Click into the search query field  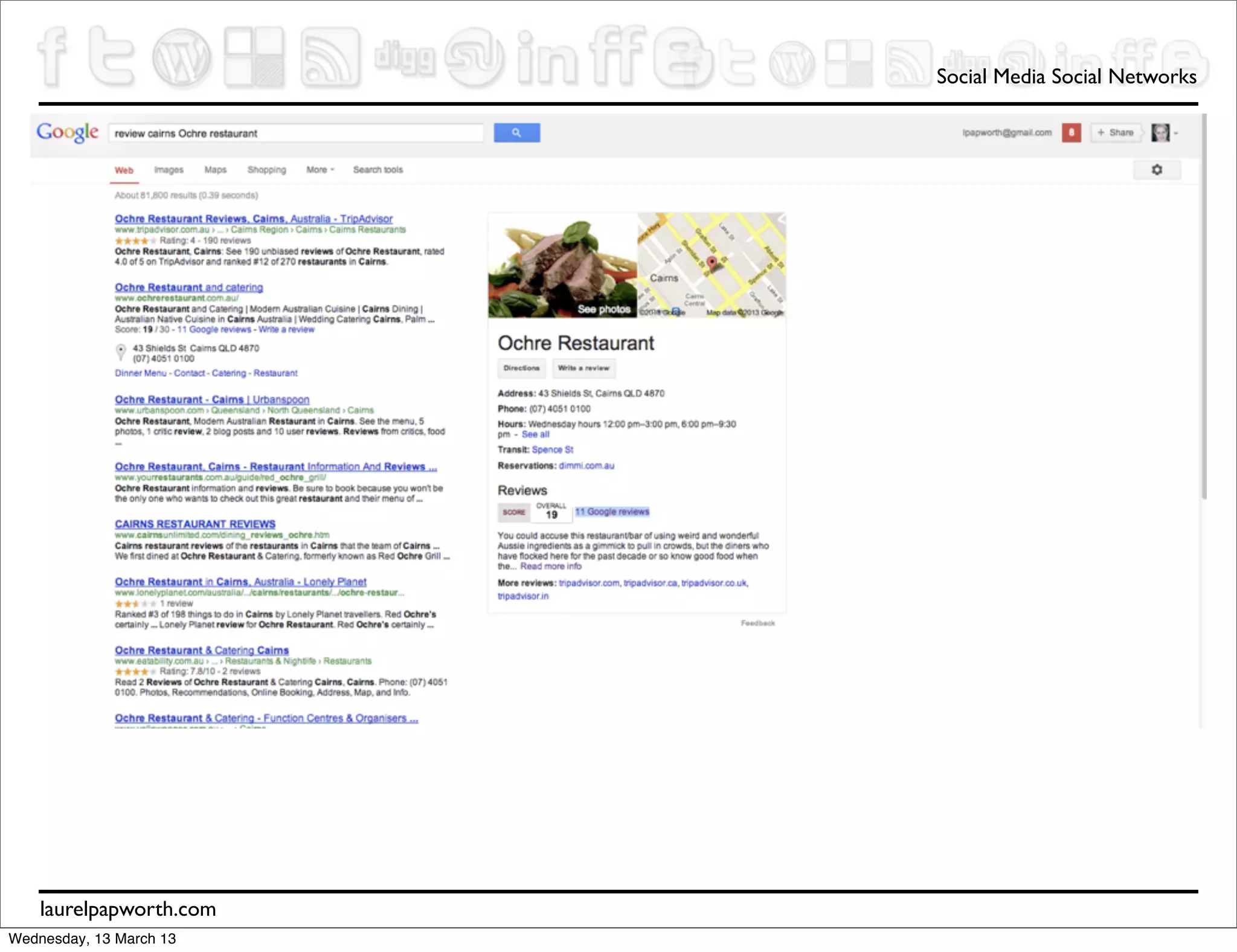296,133
